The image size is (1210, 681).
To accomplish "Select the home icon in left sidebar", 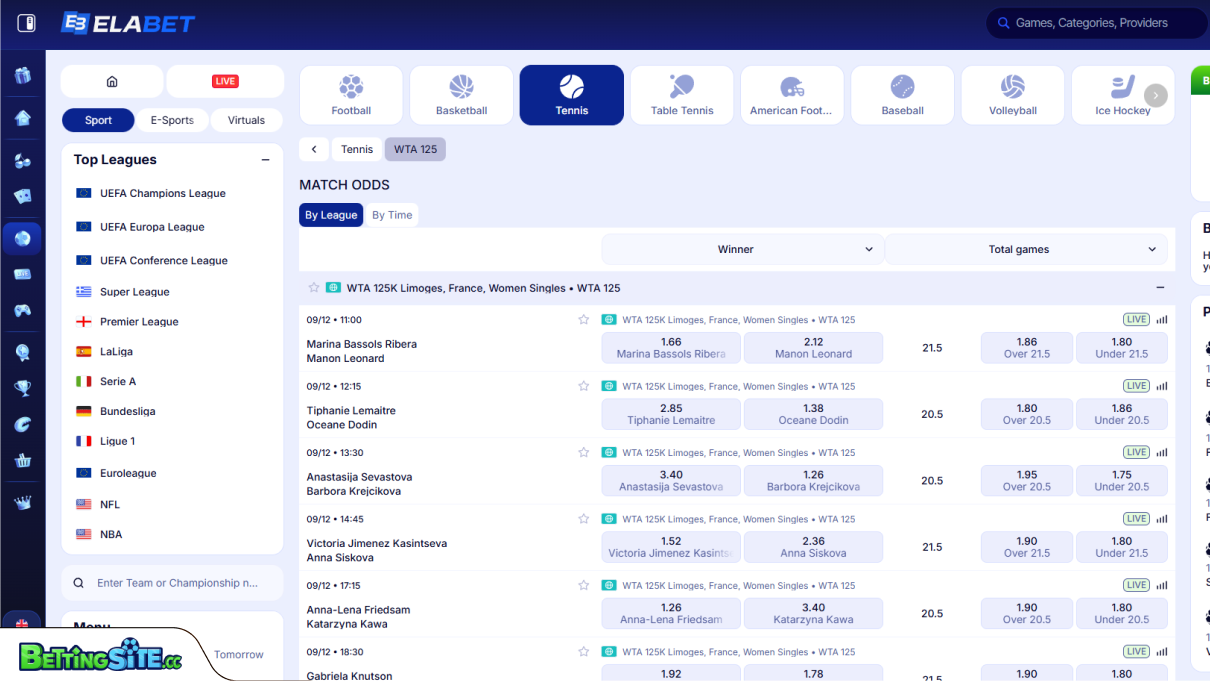I will (22, 118).
